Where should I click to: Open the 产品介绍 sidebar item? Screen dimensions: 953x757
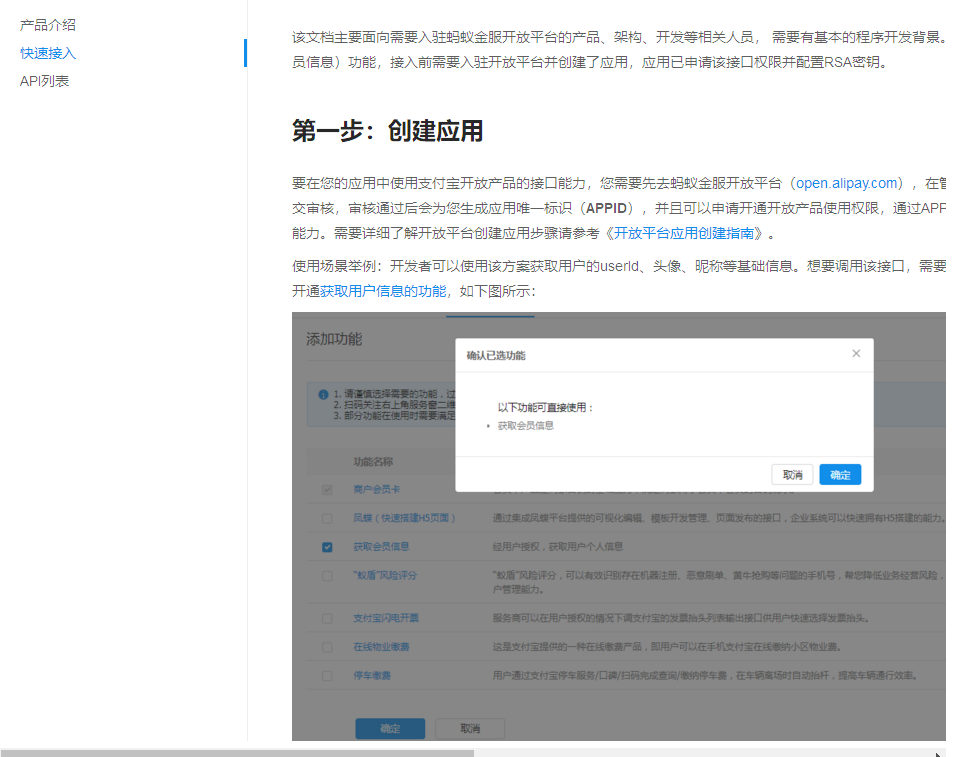pyautogui.click(x=47, y=25)
